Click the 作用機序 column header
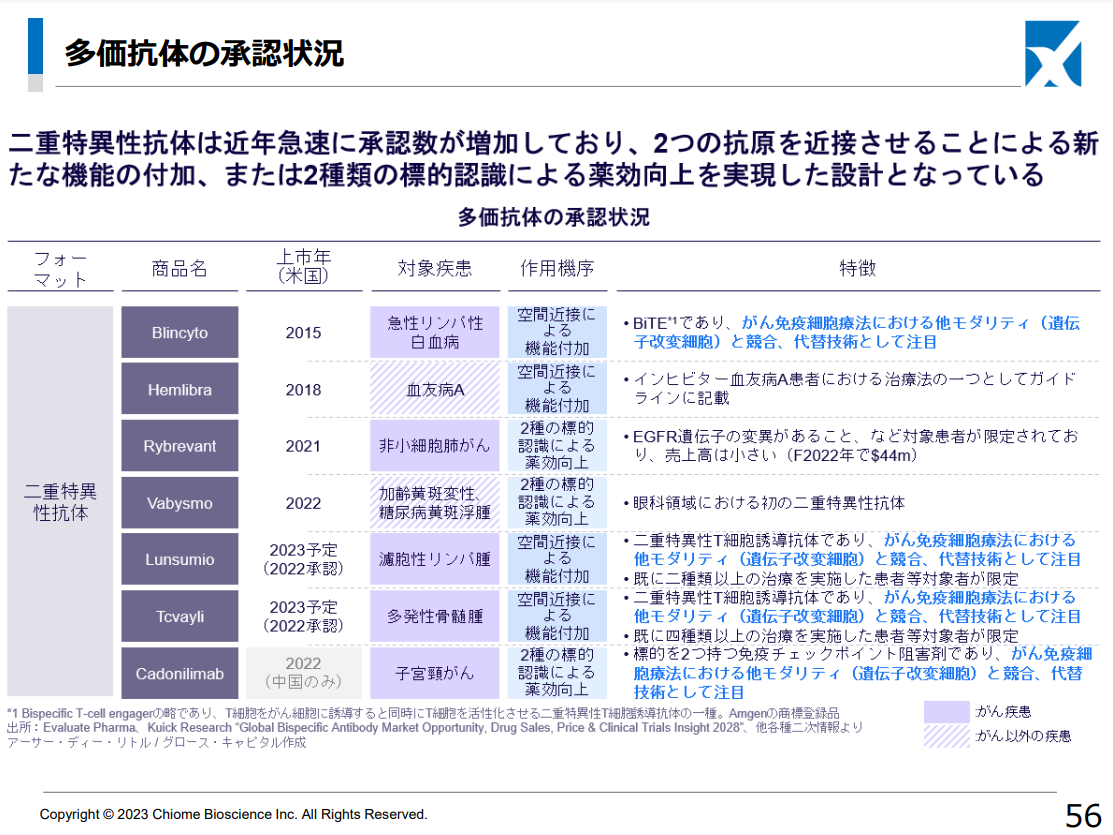The height and width of the screenshot is (835, 1113). (557, 268)
